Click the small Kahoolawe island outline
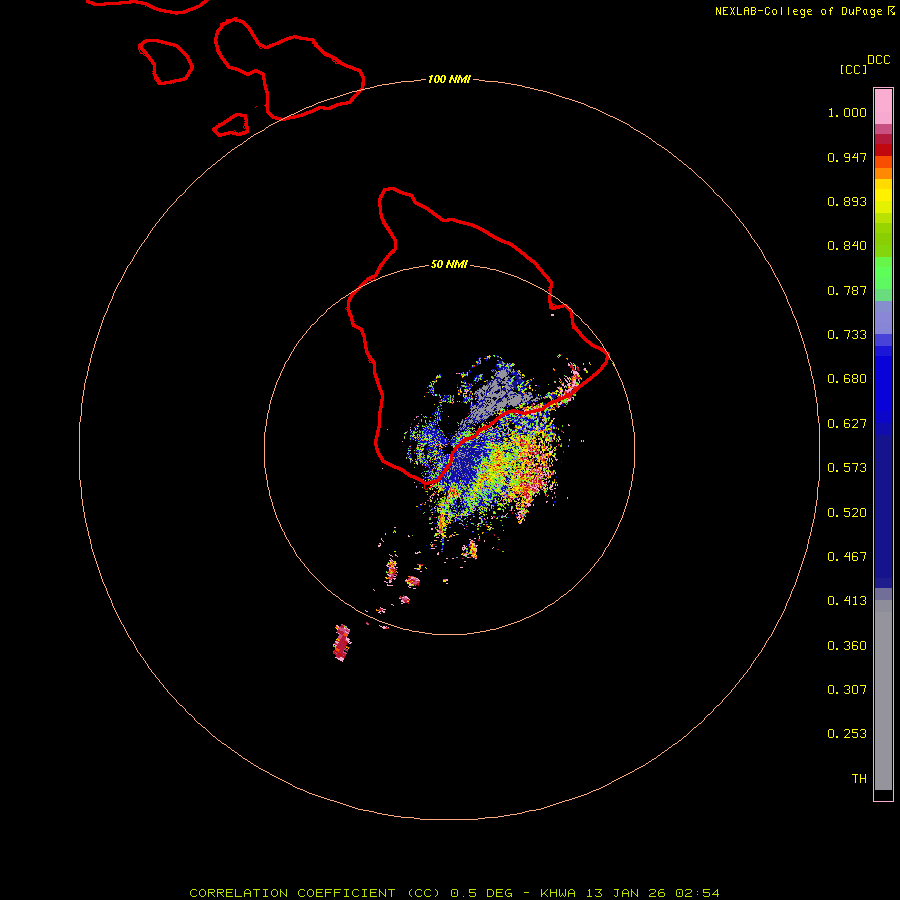This screenshot has height=900, width=900. pos(231,125)
